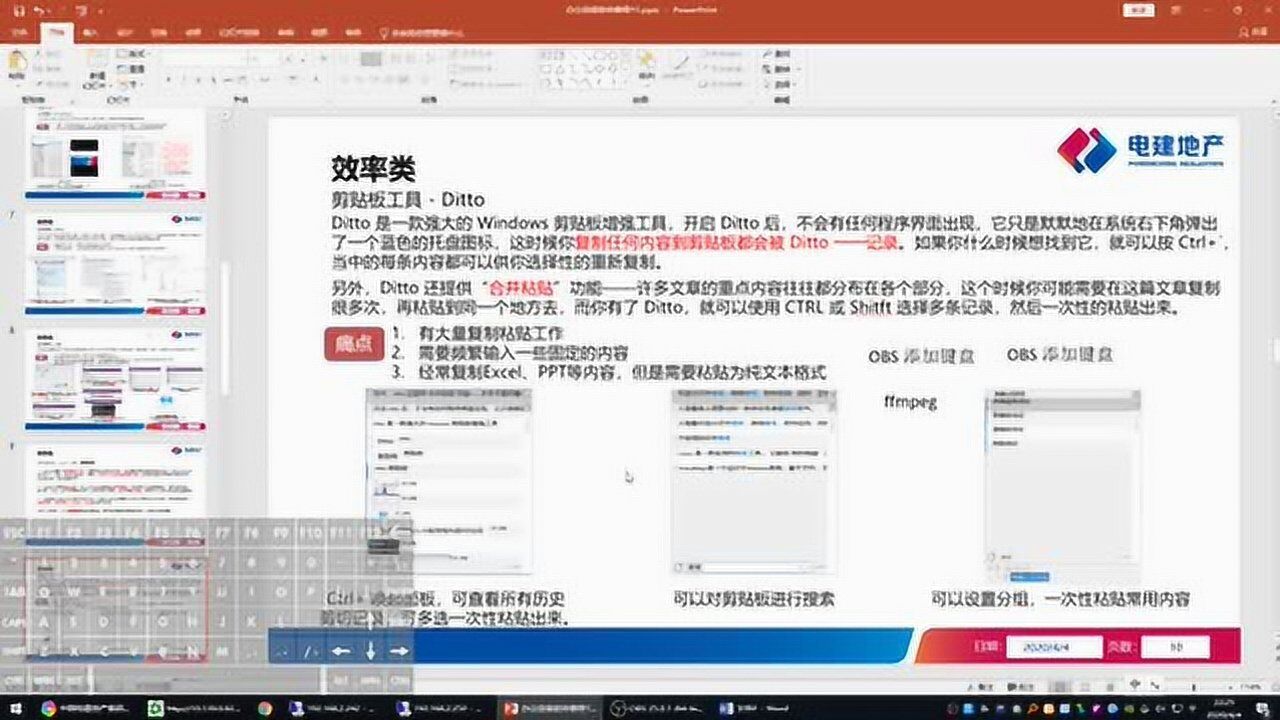Viewport: 1280px width, 720px height.
Task: Select the center alignment icon
Action: pos(358,78)
